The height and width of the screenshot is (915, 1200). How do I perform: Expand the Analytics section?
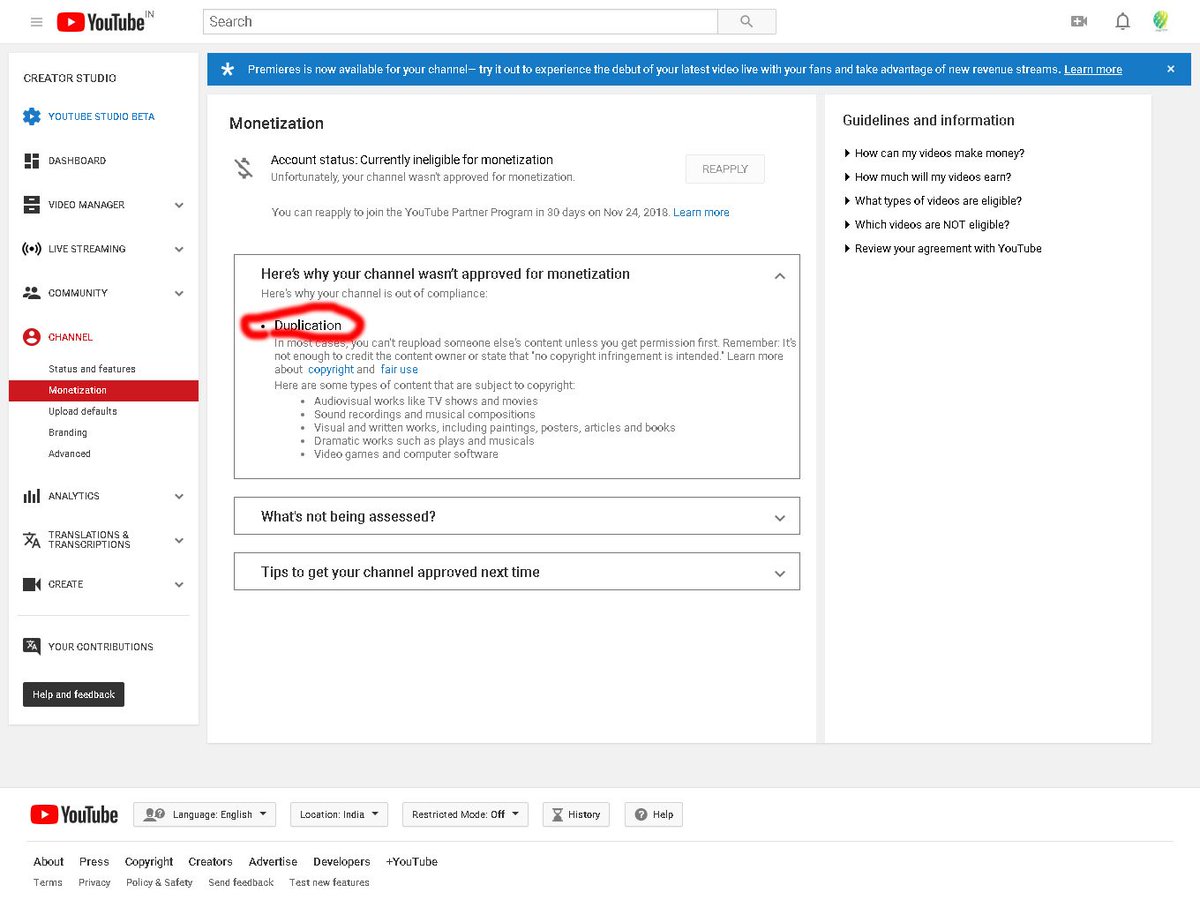(179, 496)
